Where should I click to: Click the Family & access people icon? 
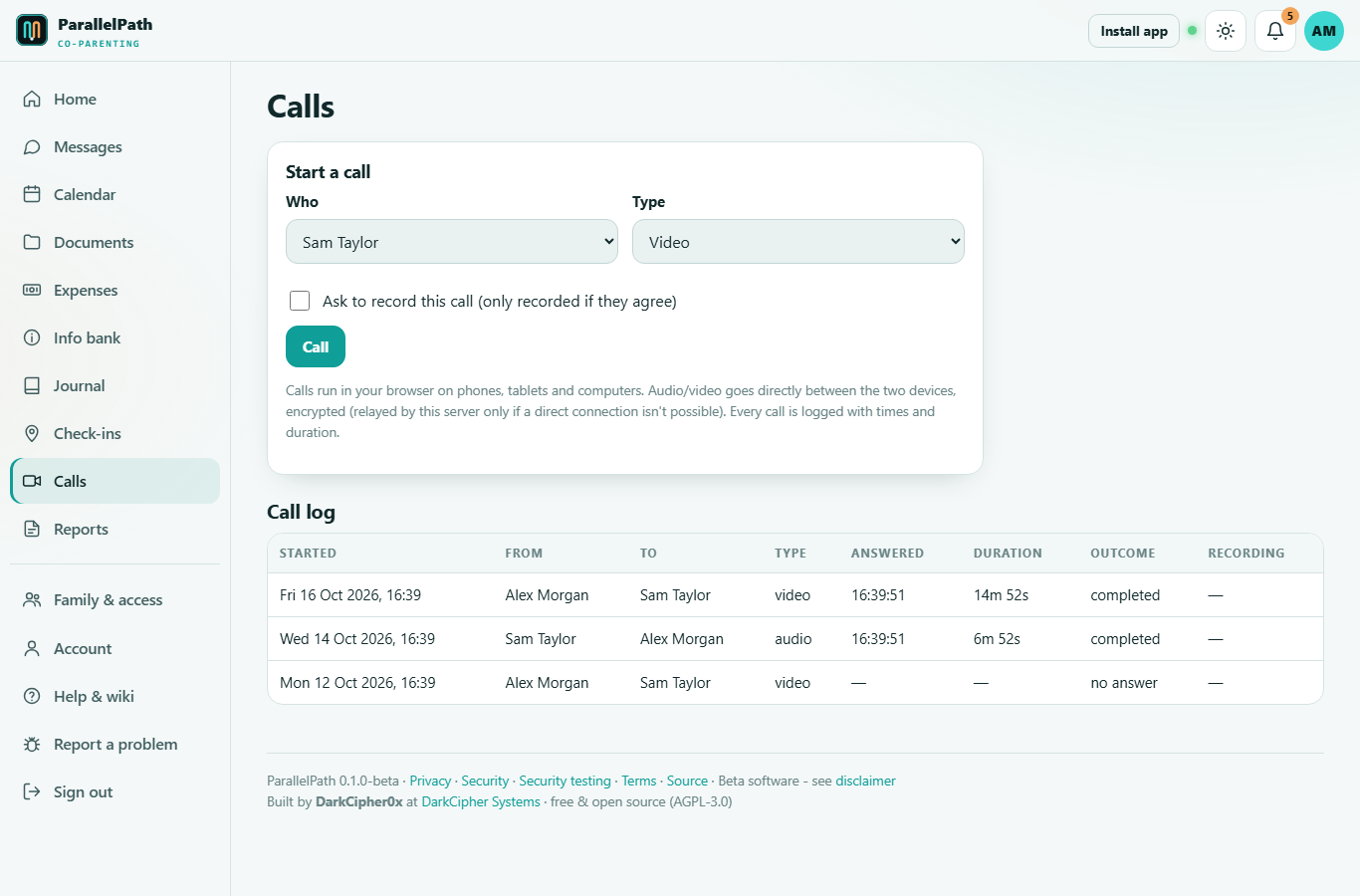pos(32,599)
